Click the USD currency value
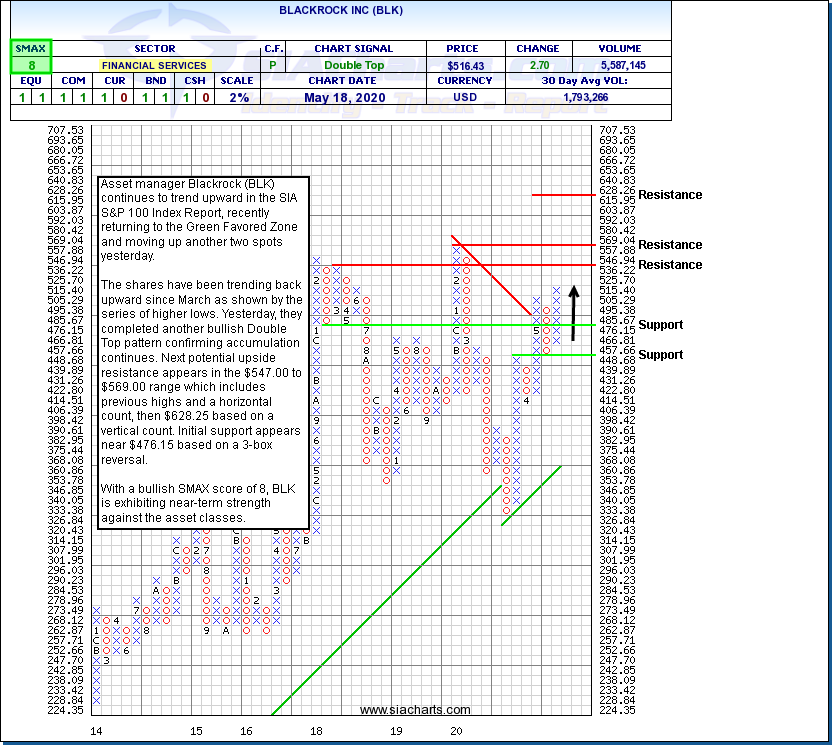The image size is (832, 745). click(465, 98)
